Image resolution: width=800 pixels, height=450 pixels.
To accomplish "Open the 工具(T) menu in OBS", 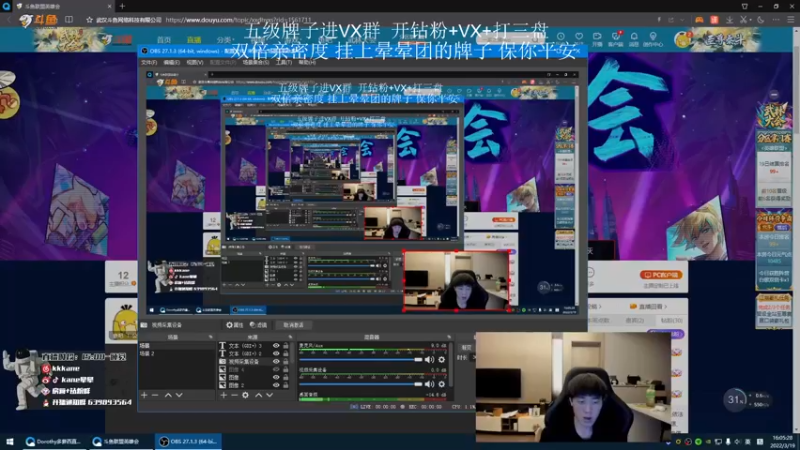I will coord(284,62).
